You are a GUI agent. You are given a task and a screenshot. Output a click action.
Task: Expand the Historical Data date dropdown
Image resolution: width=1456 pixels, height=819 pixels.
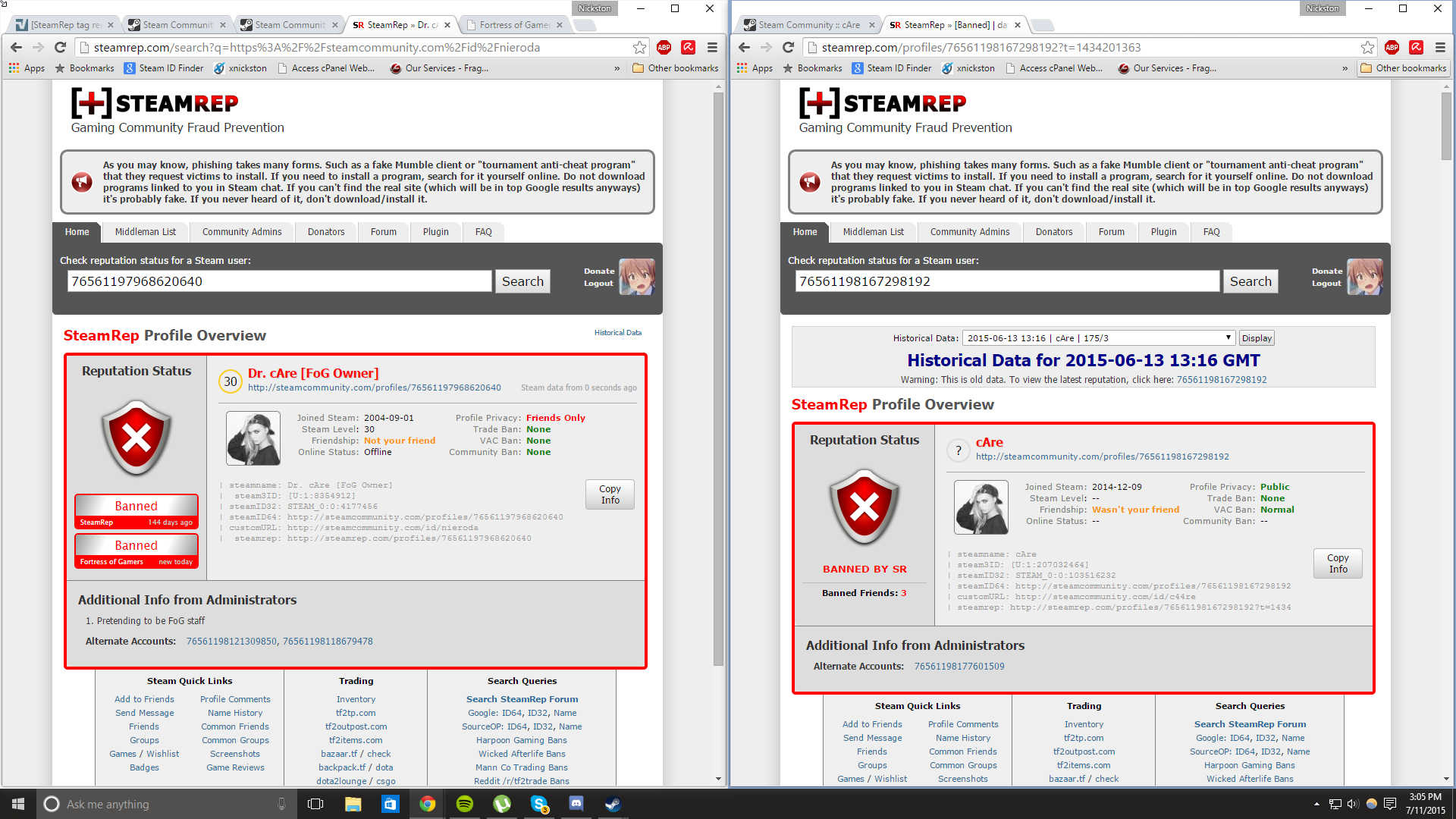(1098, 338)
